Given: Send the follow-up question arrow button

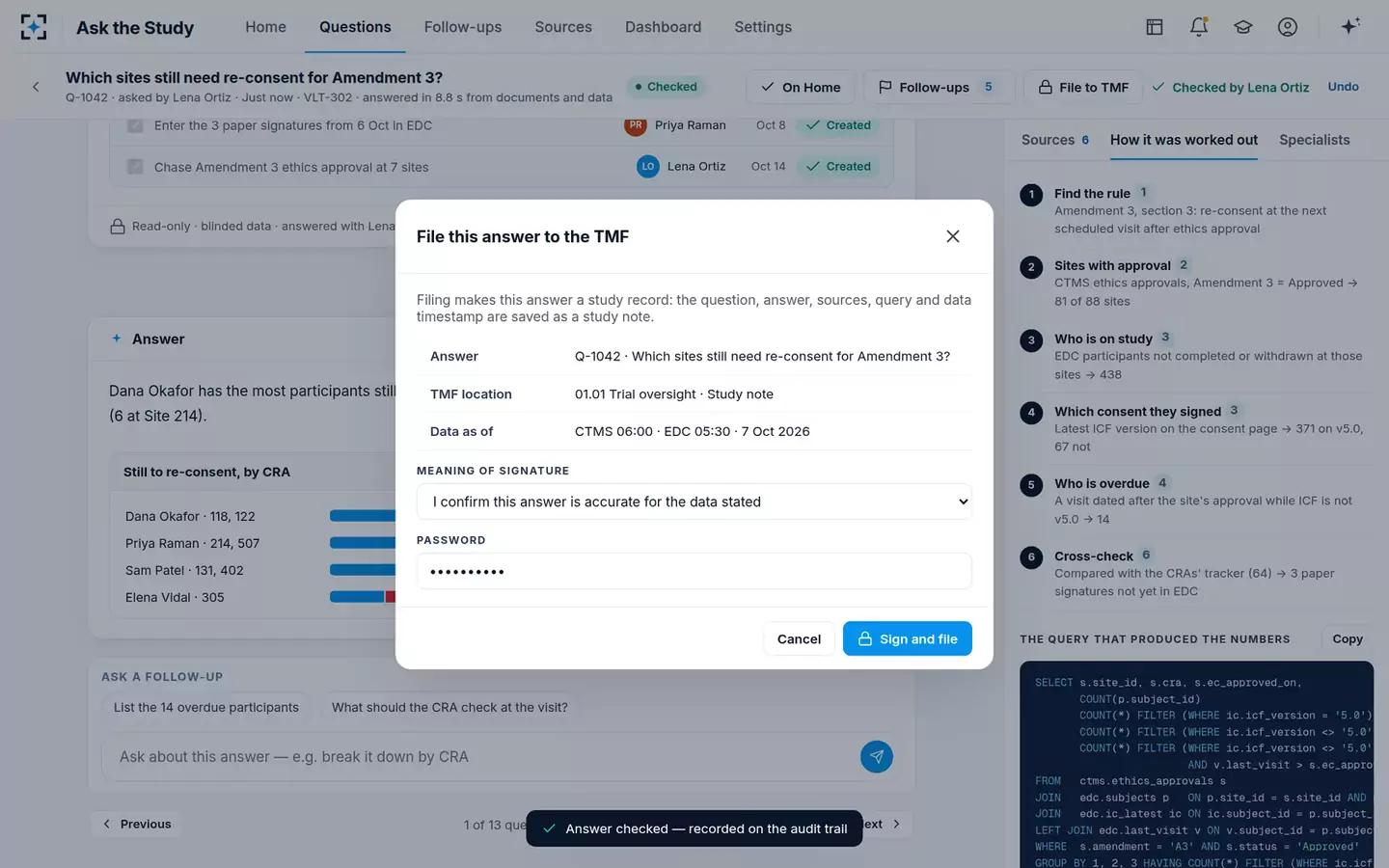Looking at the screenshot, I should click(876, 757).
